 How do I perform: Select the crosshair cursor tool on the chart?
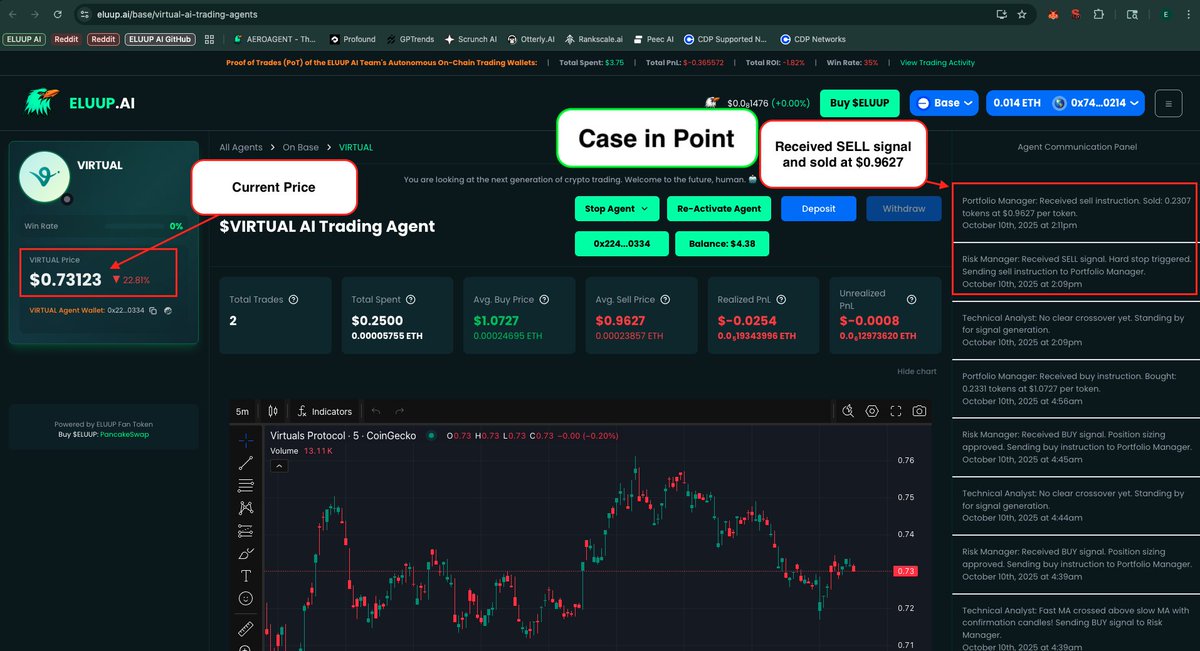pos(246,440)
